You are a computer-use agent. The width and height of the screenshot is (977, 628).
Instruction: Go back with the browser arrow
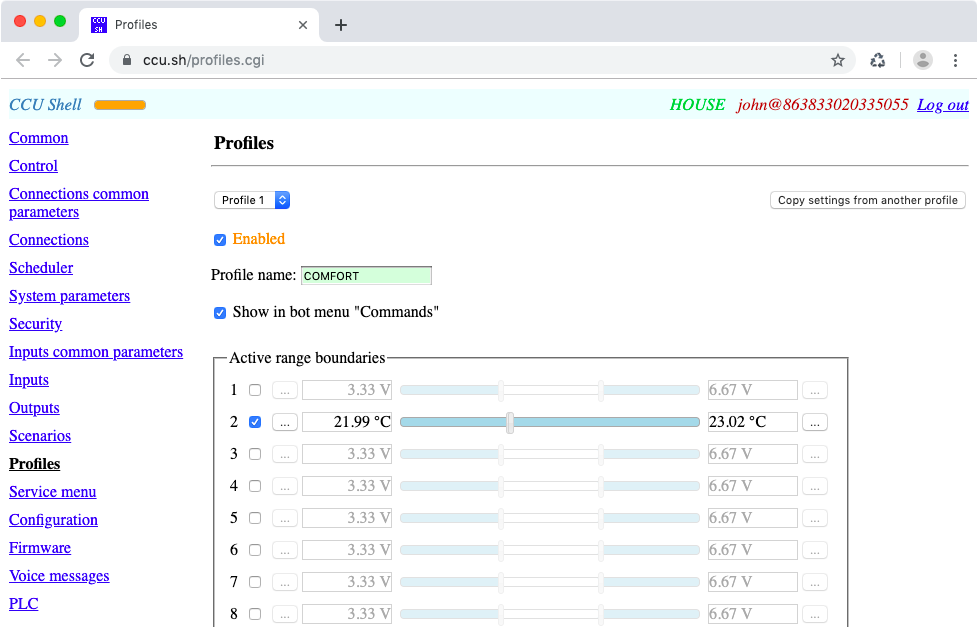(x=23, y=60)
